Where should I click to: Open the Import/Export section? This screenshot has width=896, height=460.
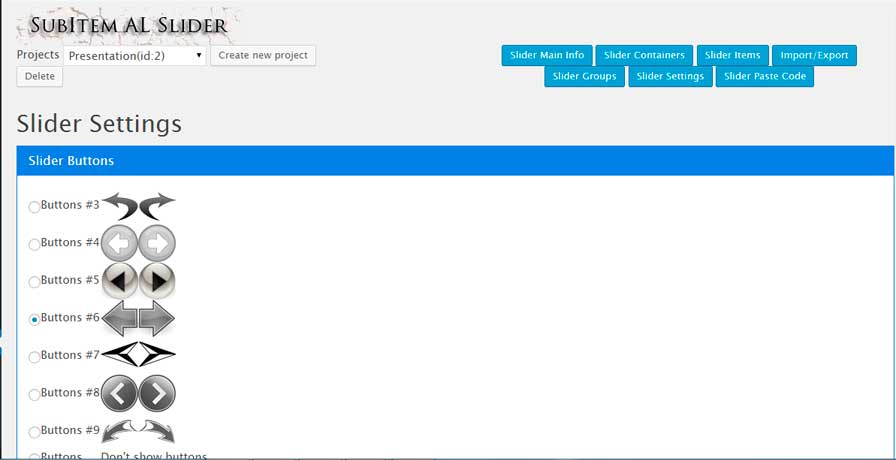[x=814, y=55]
